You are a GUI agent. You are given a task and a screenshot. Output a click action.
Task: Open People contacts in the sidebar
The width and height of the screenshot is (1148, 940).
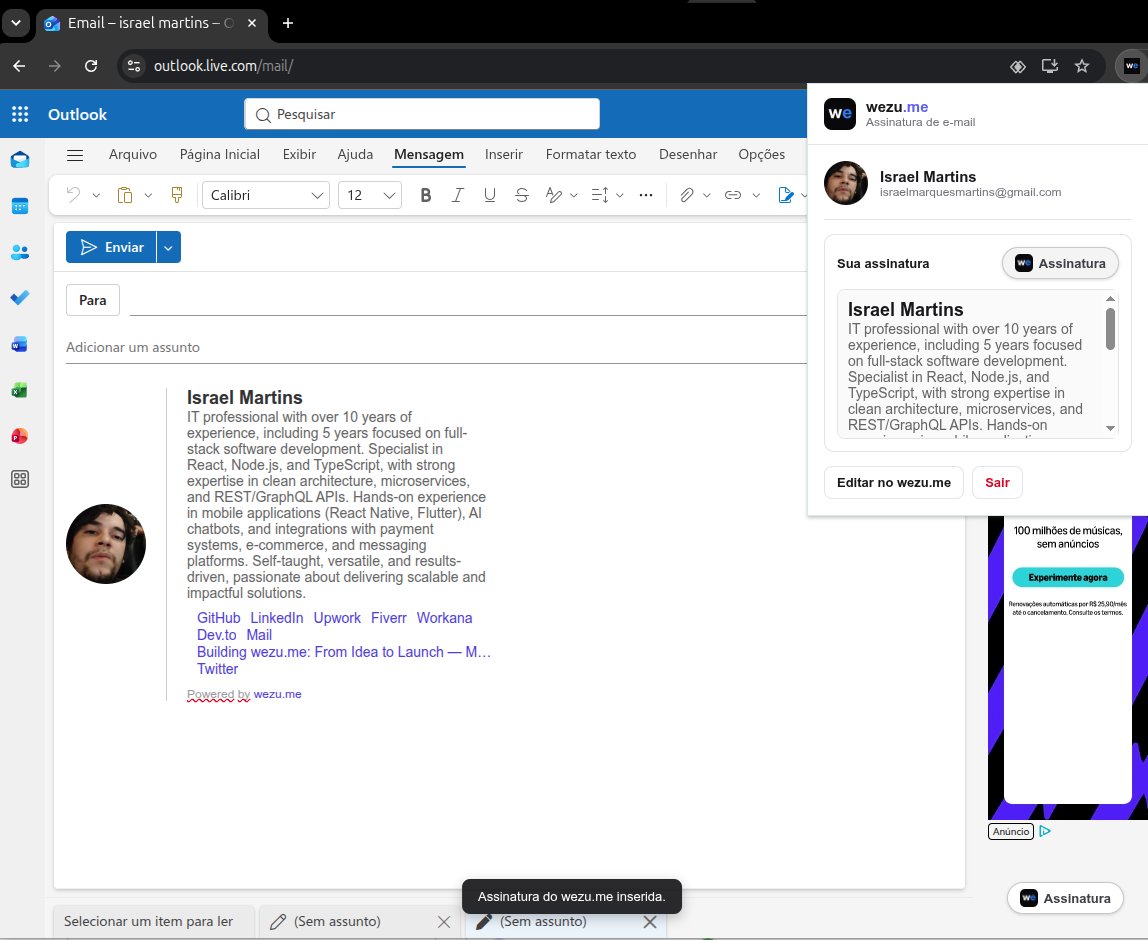[x=20, y=253]
